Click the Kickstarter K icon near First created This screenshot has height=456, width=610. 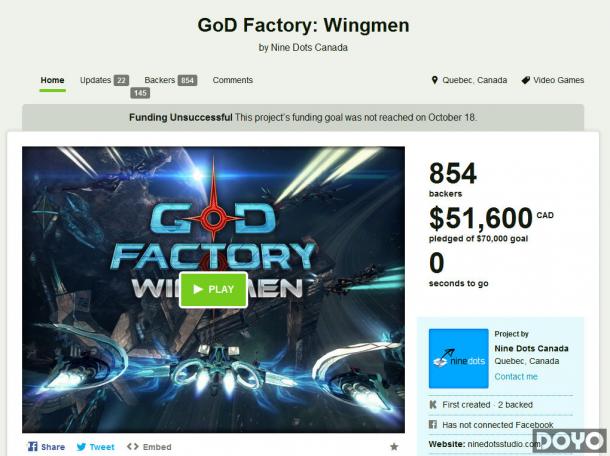pyautogui.click(x=433, y=405)
